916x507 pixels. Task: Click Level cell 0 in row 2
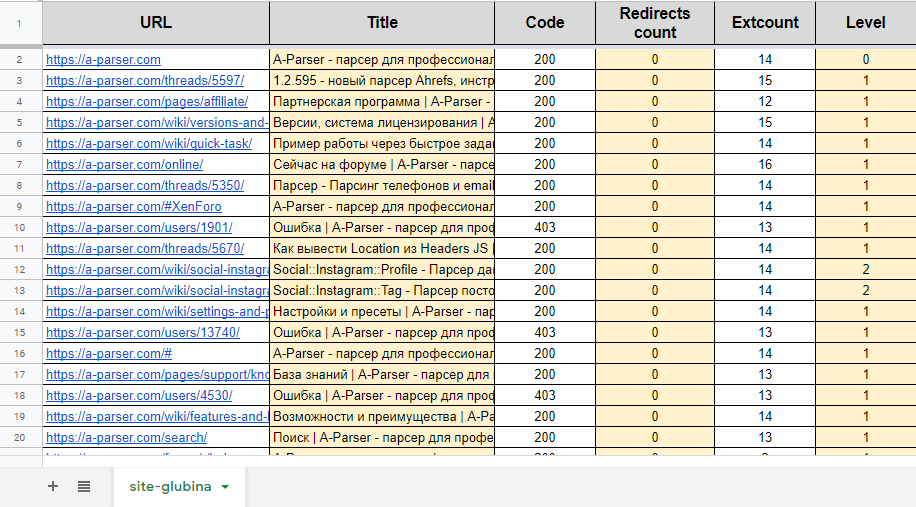tap(866, 60)
